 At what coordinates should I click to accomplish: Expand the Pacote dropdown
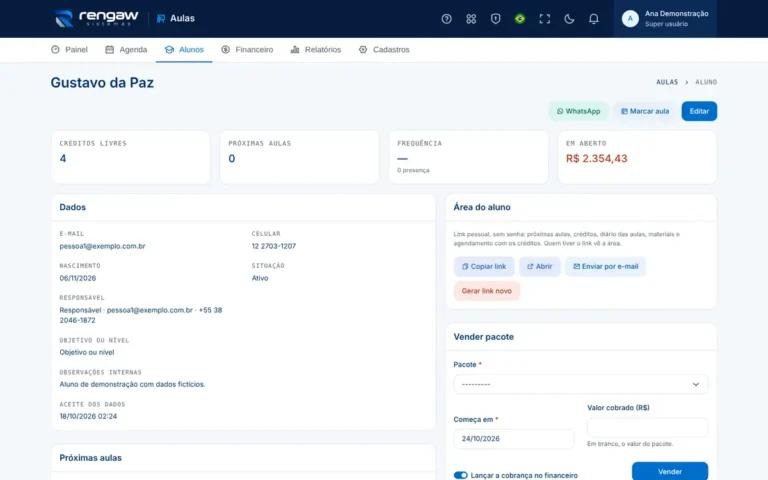[x=580, y=384]
